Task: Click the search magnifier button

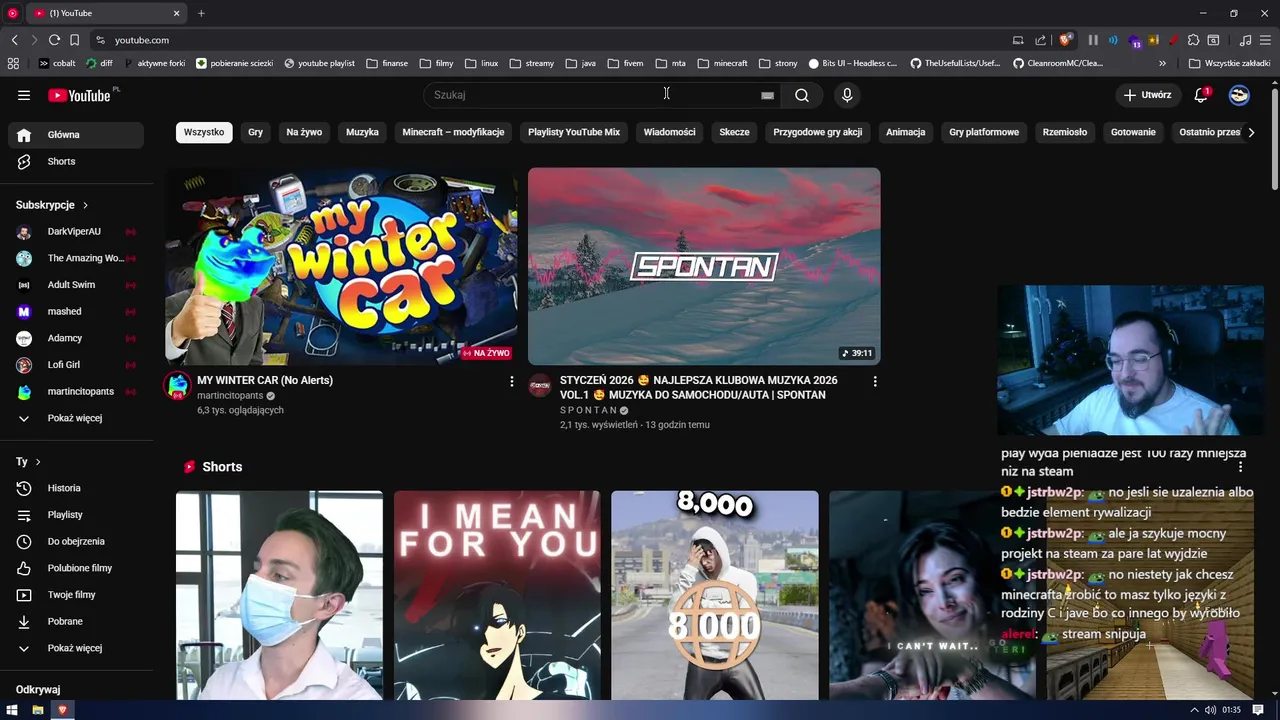Action: [802, 95]
